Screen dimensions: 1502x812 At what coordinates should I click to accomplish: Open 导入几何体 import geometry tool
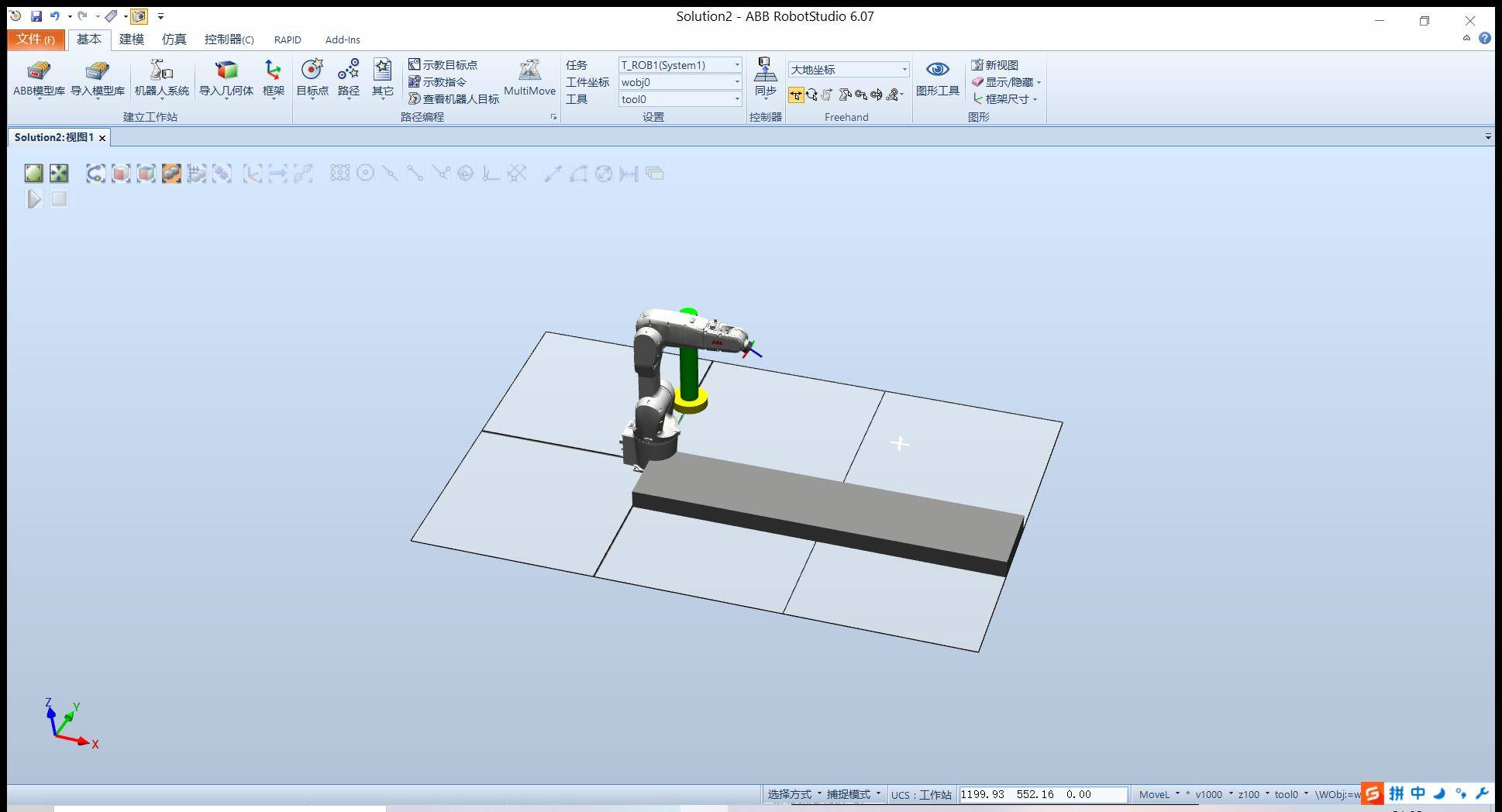pos(226,78)
